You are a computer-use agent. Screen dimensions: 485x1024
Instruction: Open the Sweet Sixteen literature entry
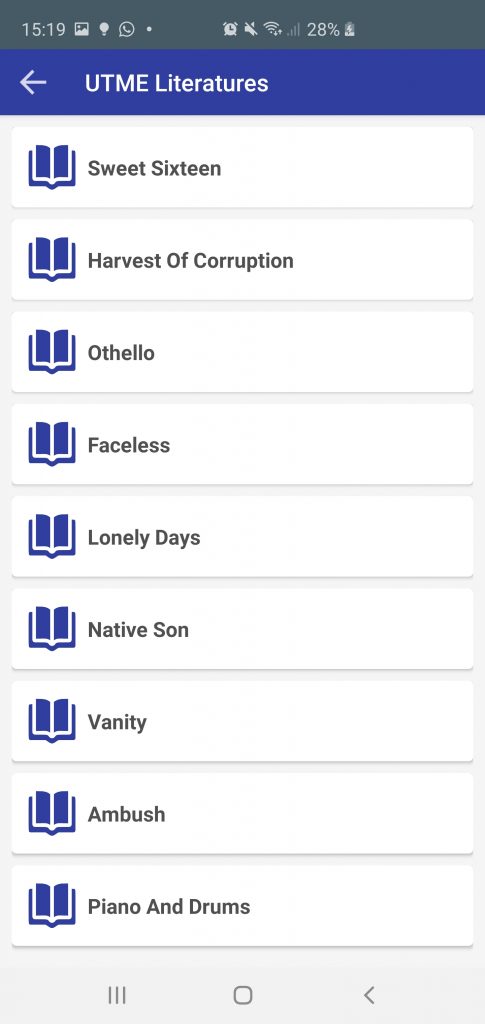coord(242,167)
